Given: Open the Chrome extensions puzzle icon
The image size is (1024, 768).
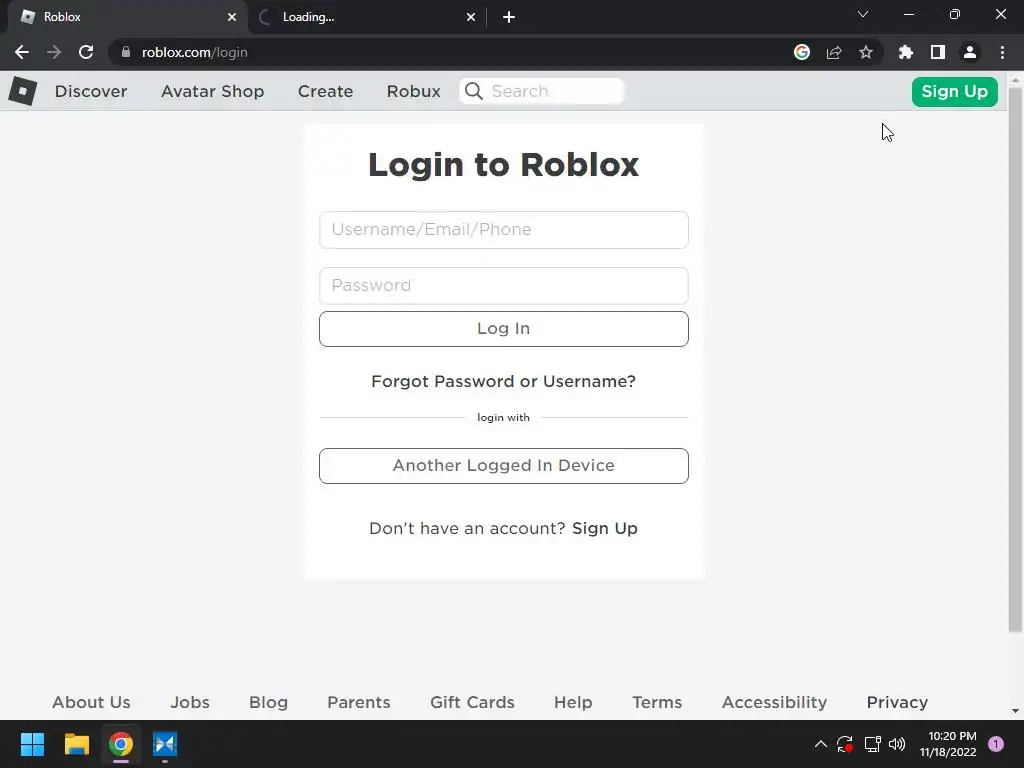Looking at the screenshot, I should tap(906, 52).
